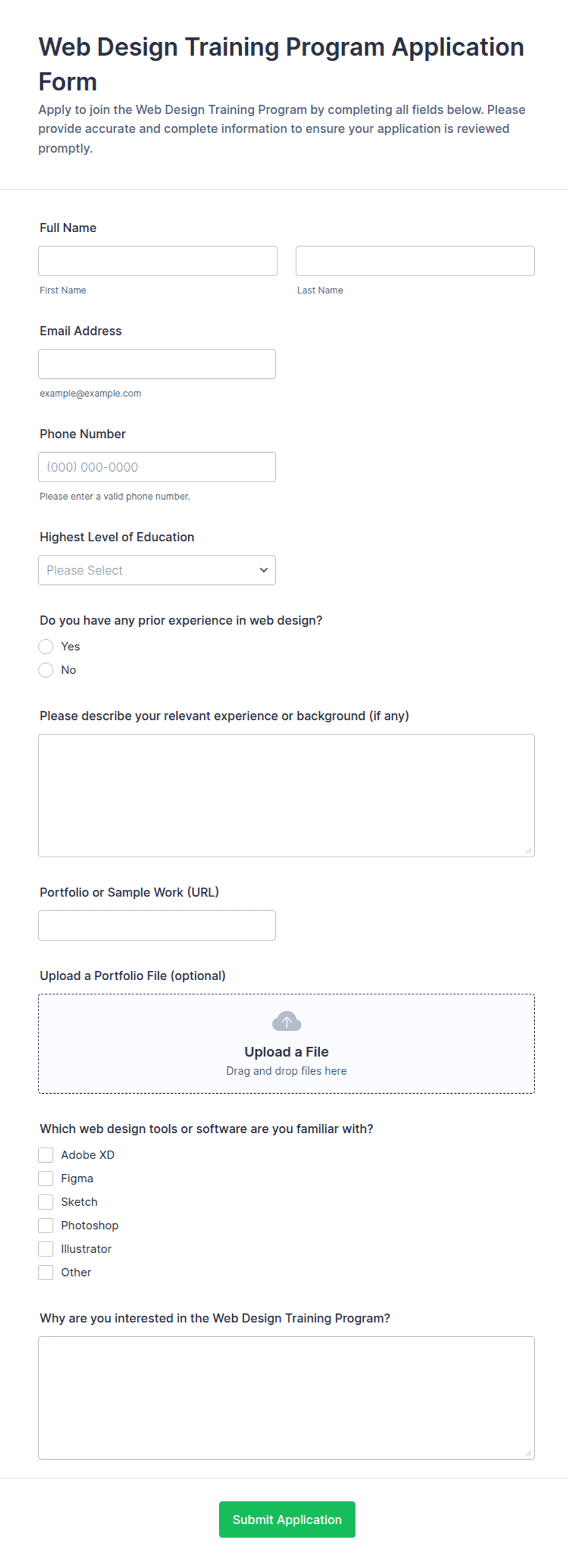Click the Phone Number field
Screen dimensions: 568x1568
pyautogui.click(x=157, y=467)
